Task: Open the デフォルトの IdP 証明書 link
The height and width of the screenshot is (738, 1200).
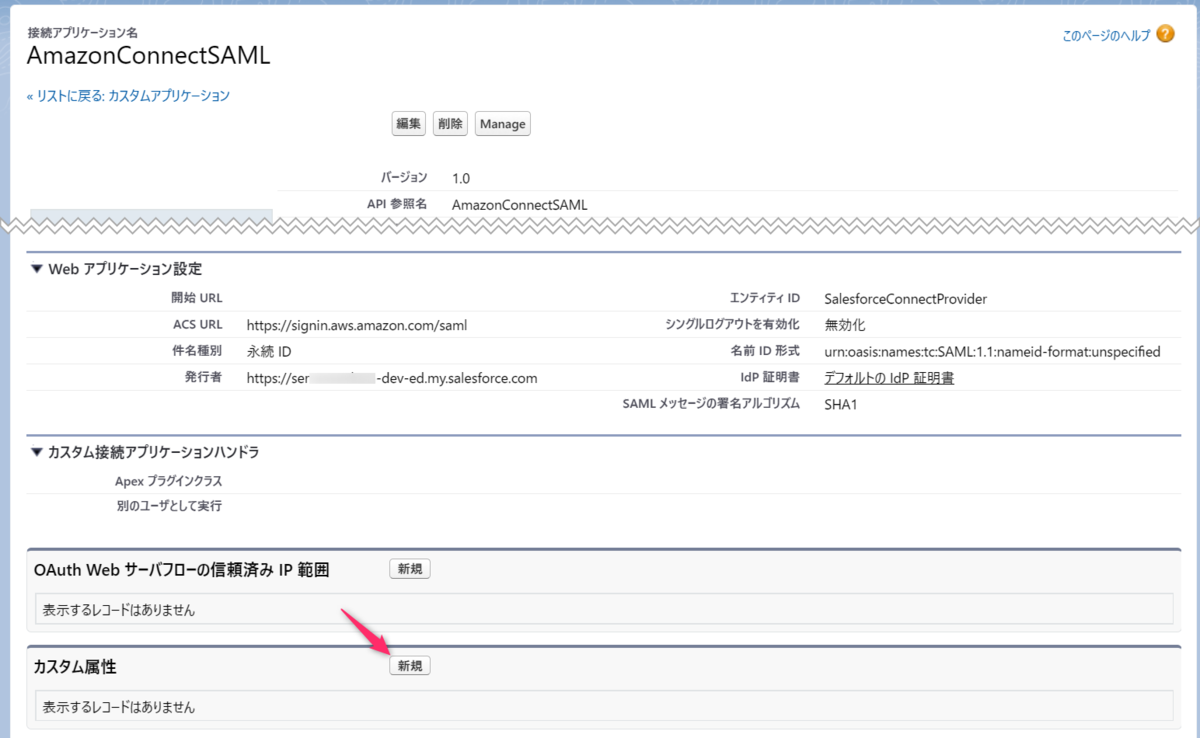Action: click(889, 378)
